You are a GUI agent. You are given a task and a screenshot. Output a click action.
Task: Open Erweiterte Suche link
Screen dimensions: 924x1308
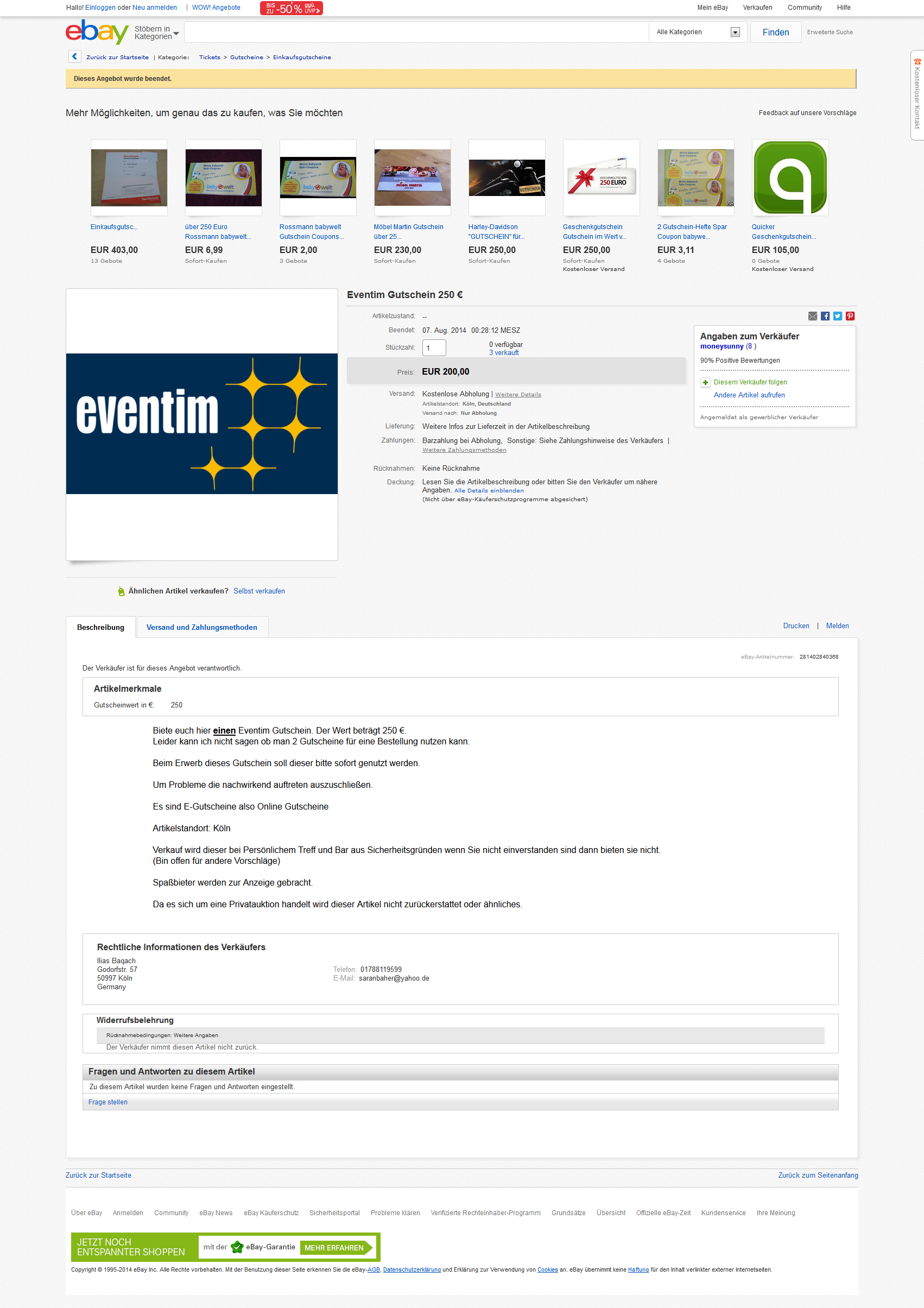click(830, 33)
